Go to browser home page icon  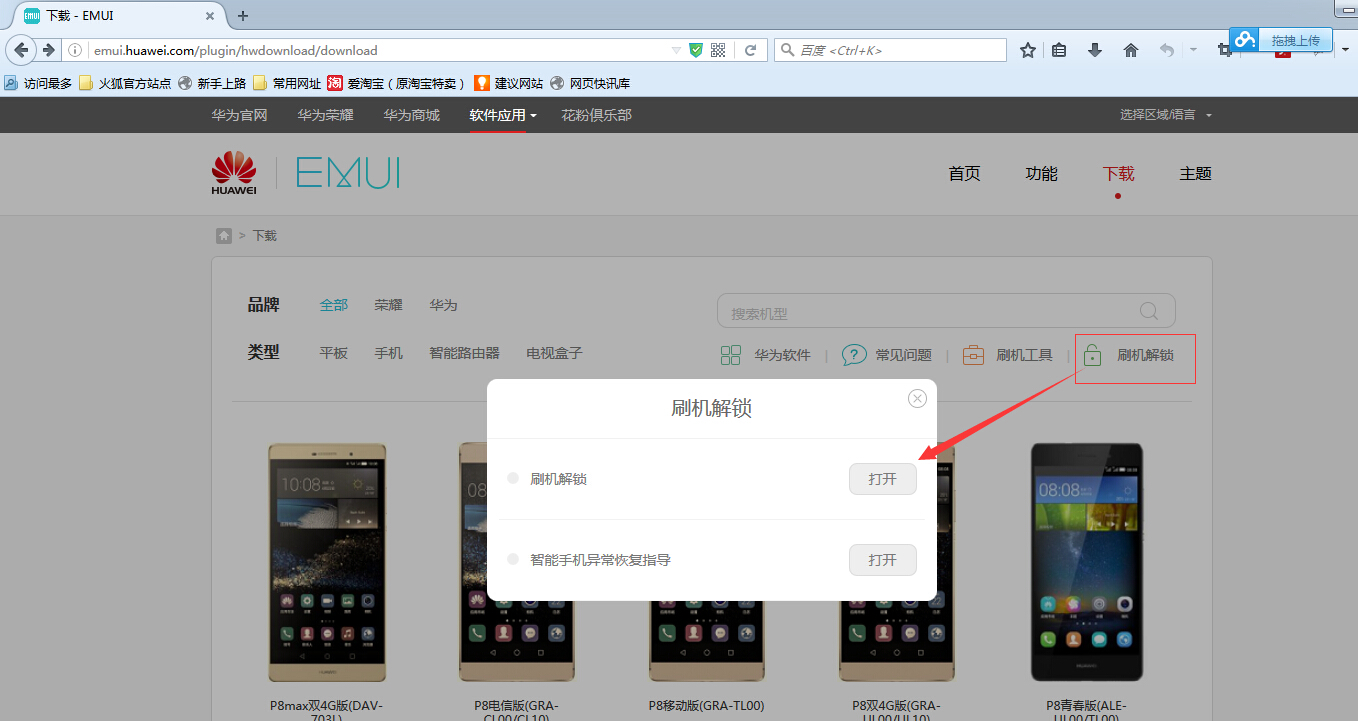tap(1131, 50)
